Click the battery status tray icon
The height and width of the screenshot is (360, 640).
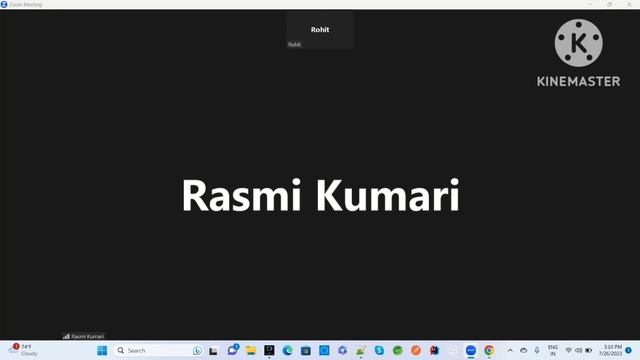tap(589, 350)
